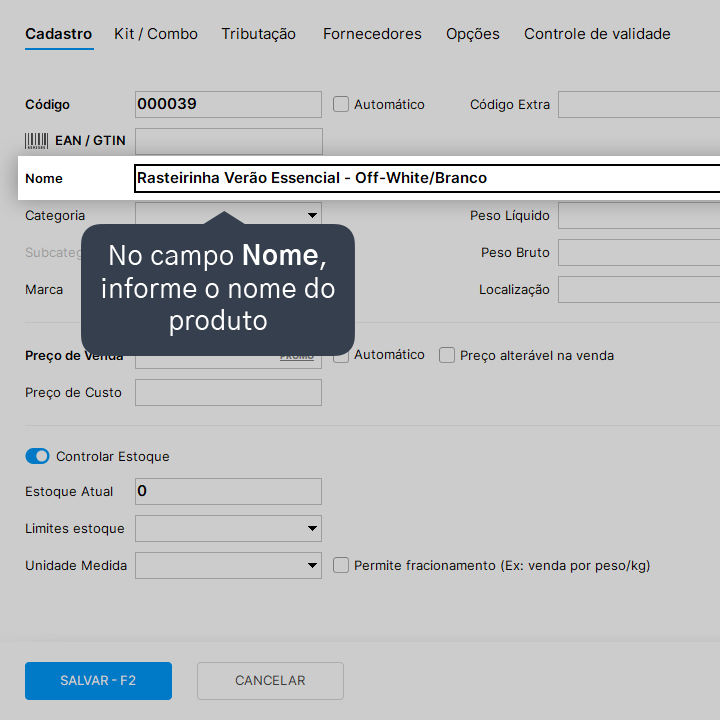Click the Código input field
The image size is (720, 720).
click(228, 104)
